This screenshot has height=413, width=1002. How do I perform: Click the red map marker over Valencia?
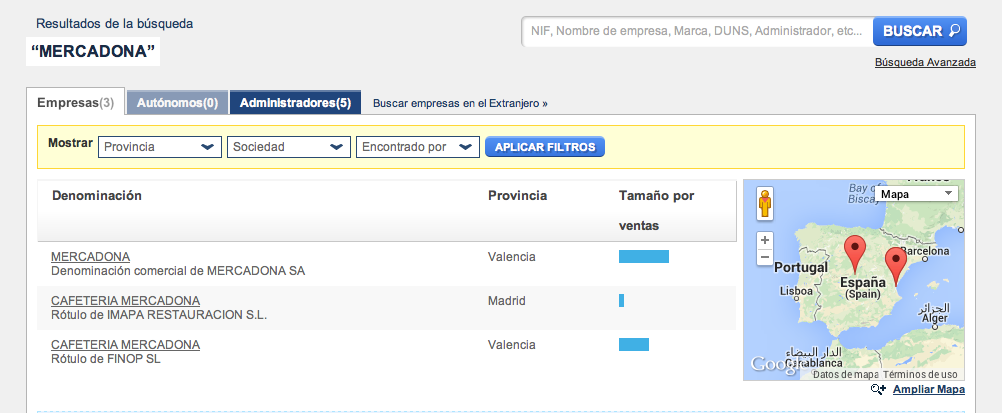[x=896, y=265]
